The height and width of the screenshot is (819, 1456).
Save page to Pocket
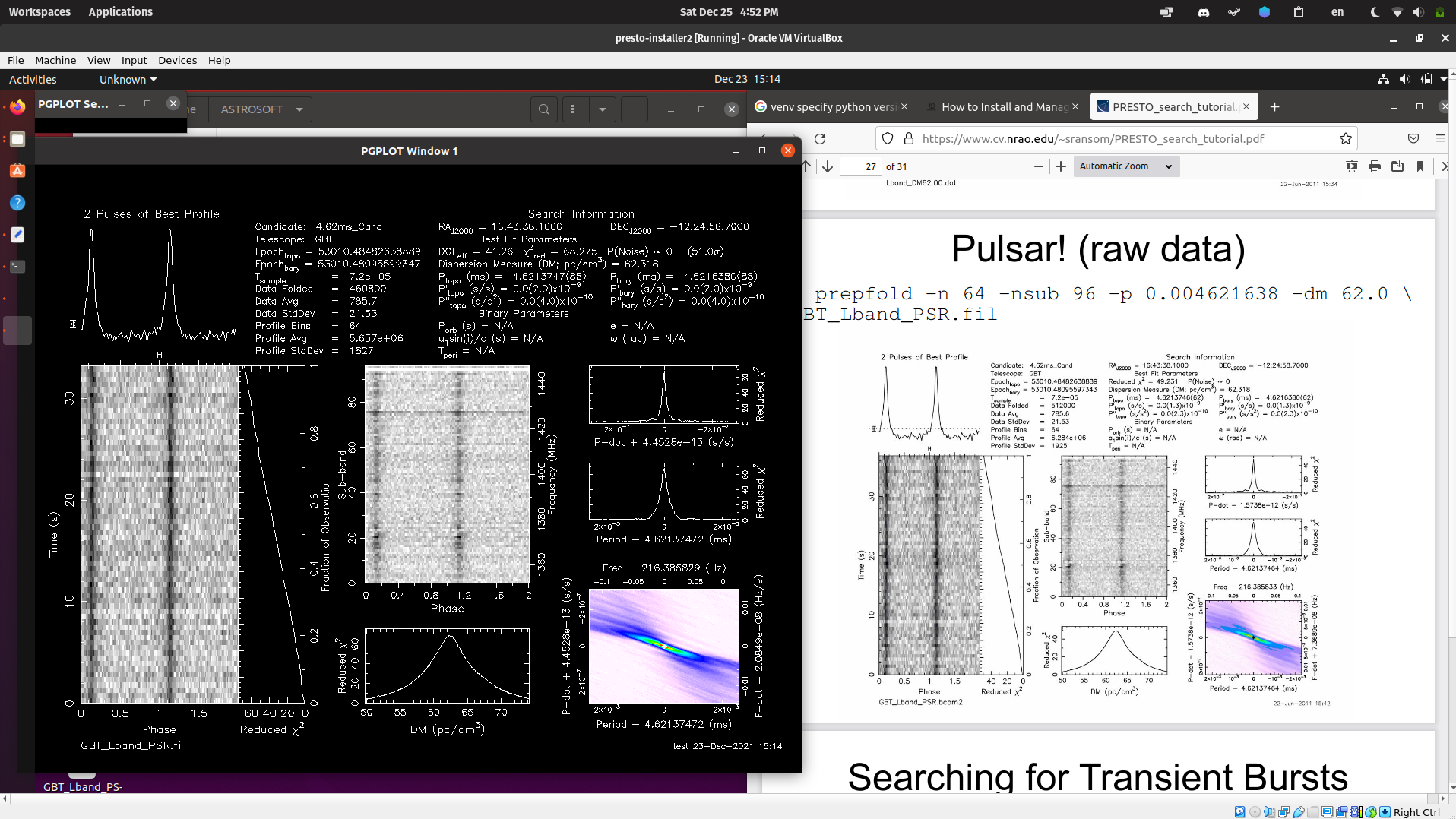click(1413, 138)
